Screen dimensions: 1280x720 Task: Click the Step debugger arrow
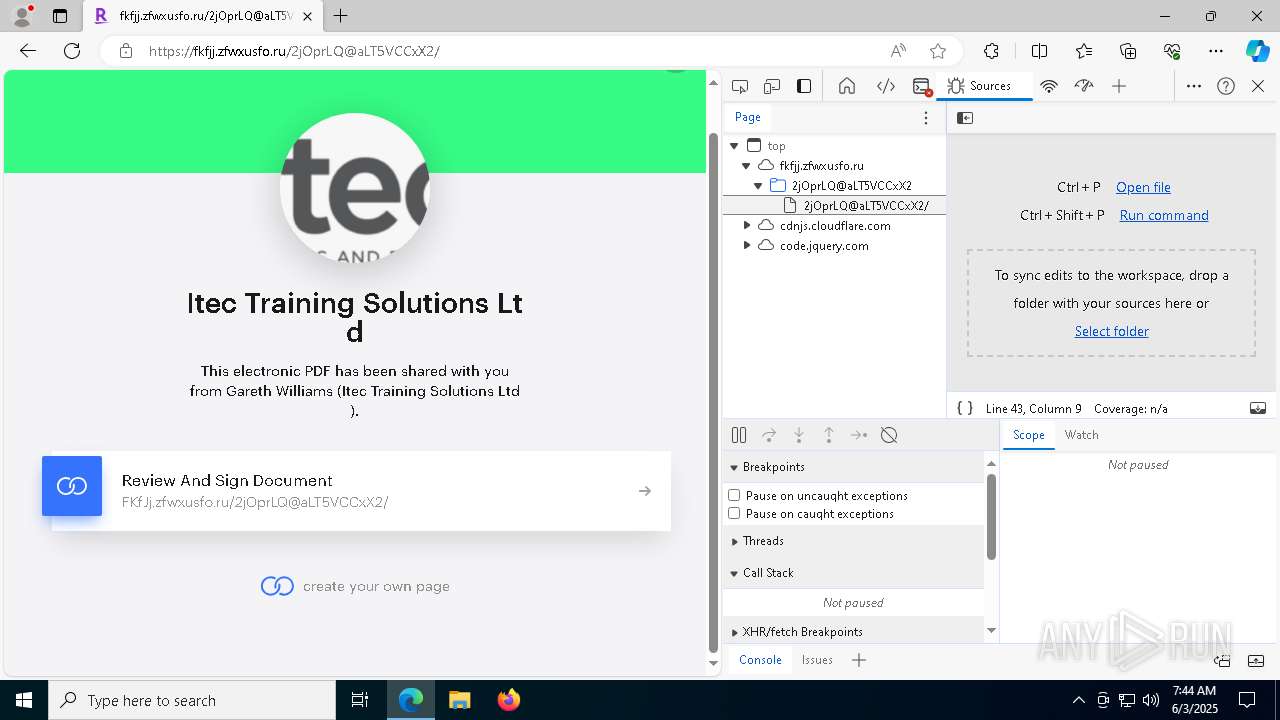[859, 435]
